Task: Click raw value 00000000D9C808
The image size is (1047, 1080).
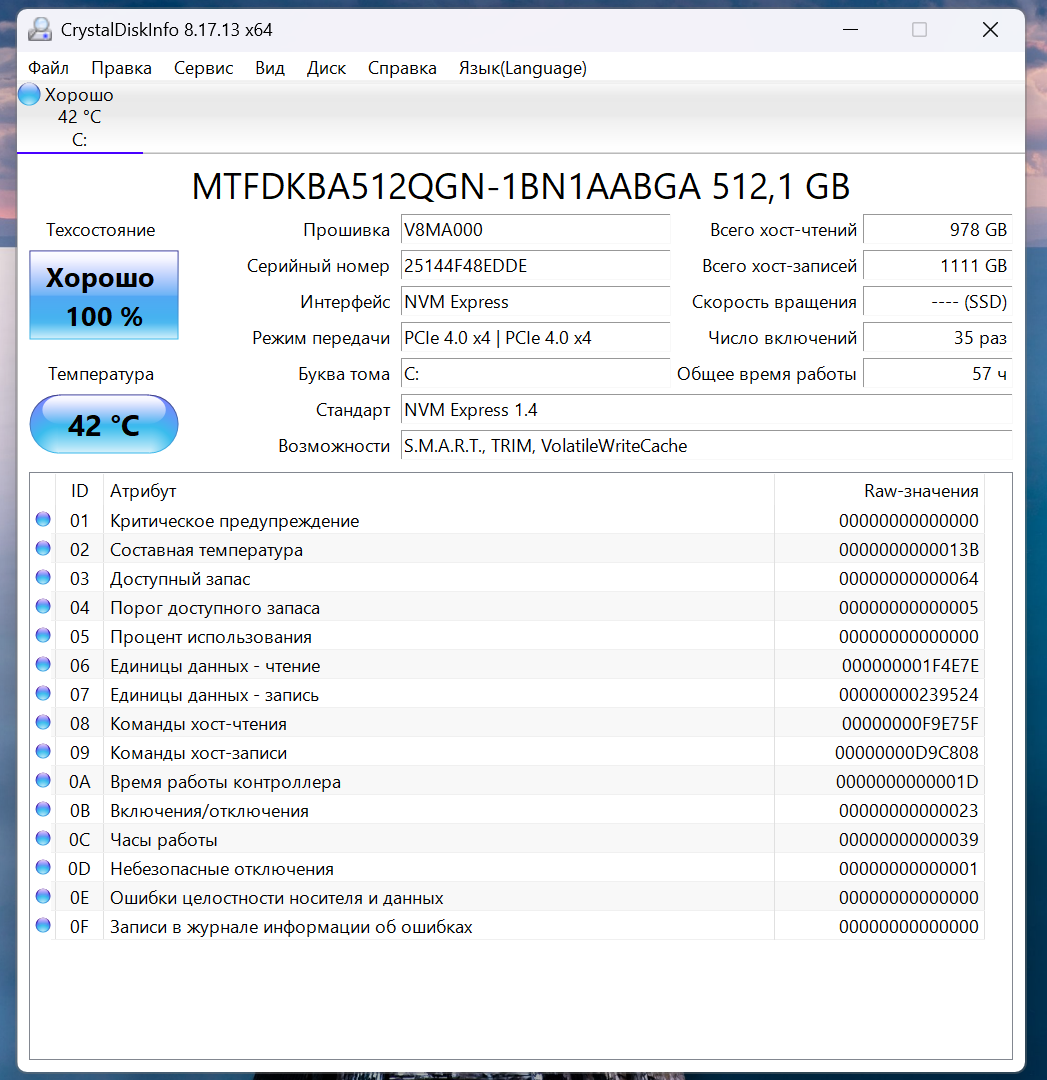Action: [x=906, y=753]
